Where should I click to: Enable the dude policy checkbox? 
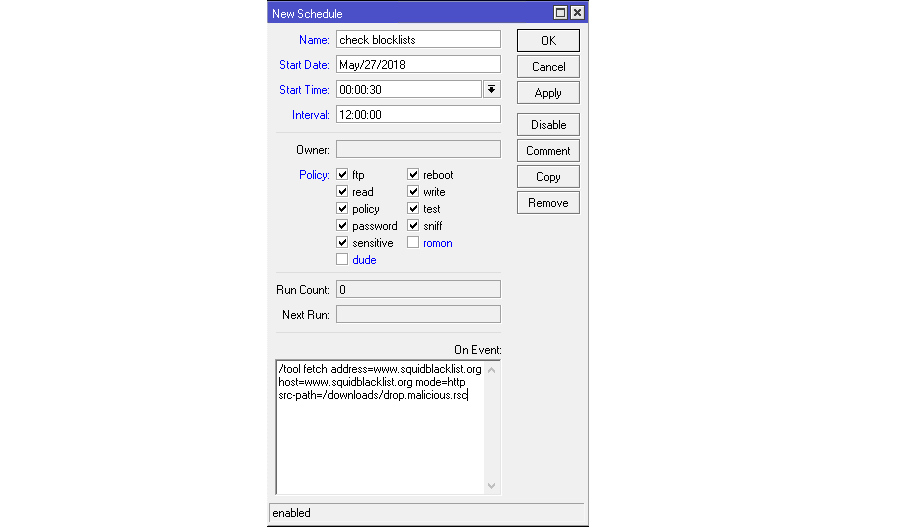[x=342, y=259]
